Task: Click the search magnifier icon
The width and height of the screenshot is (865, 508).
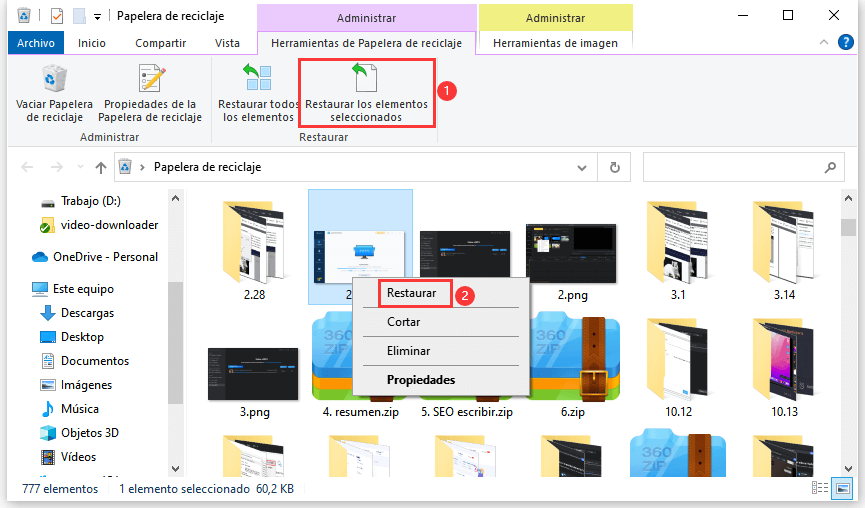Action: click(x=829, y=167)
